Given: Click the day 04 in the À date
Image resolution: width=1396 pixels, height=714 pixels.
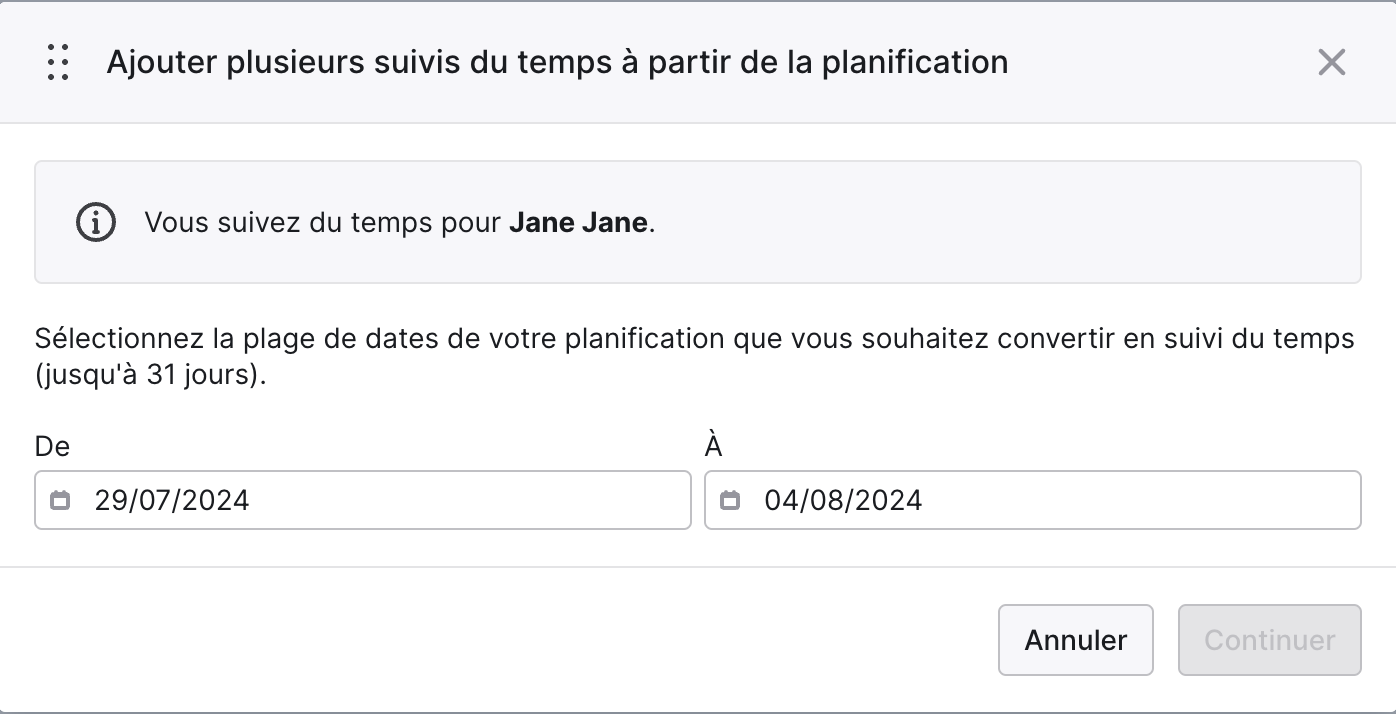Looking at the screenshot, I should click(781, 500).
